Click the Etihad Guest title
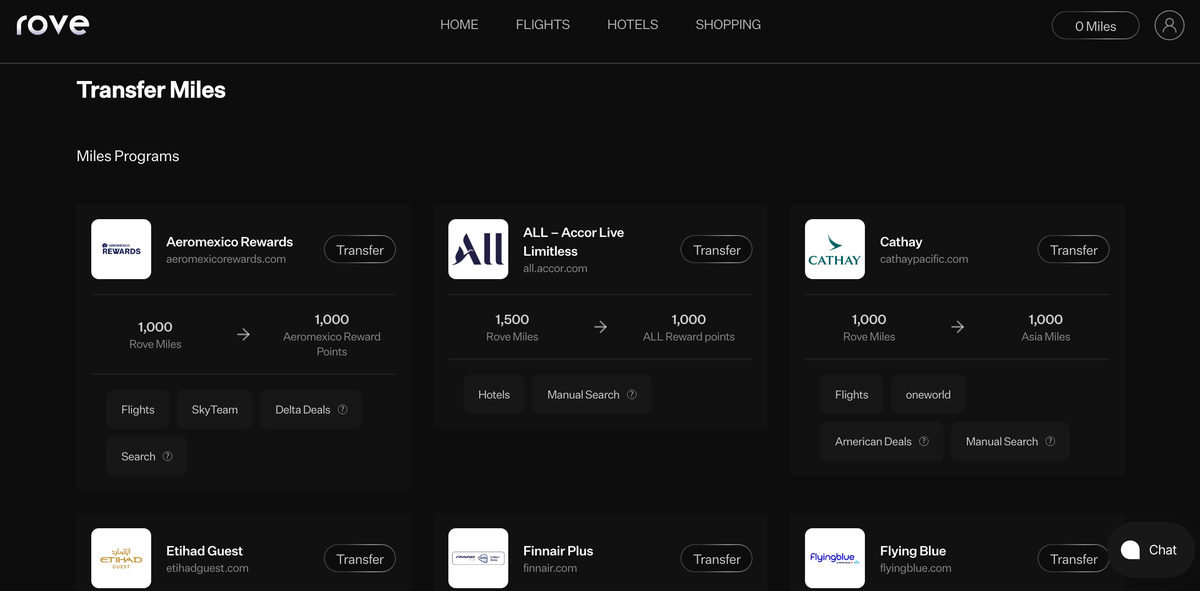 pos(205,551)
